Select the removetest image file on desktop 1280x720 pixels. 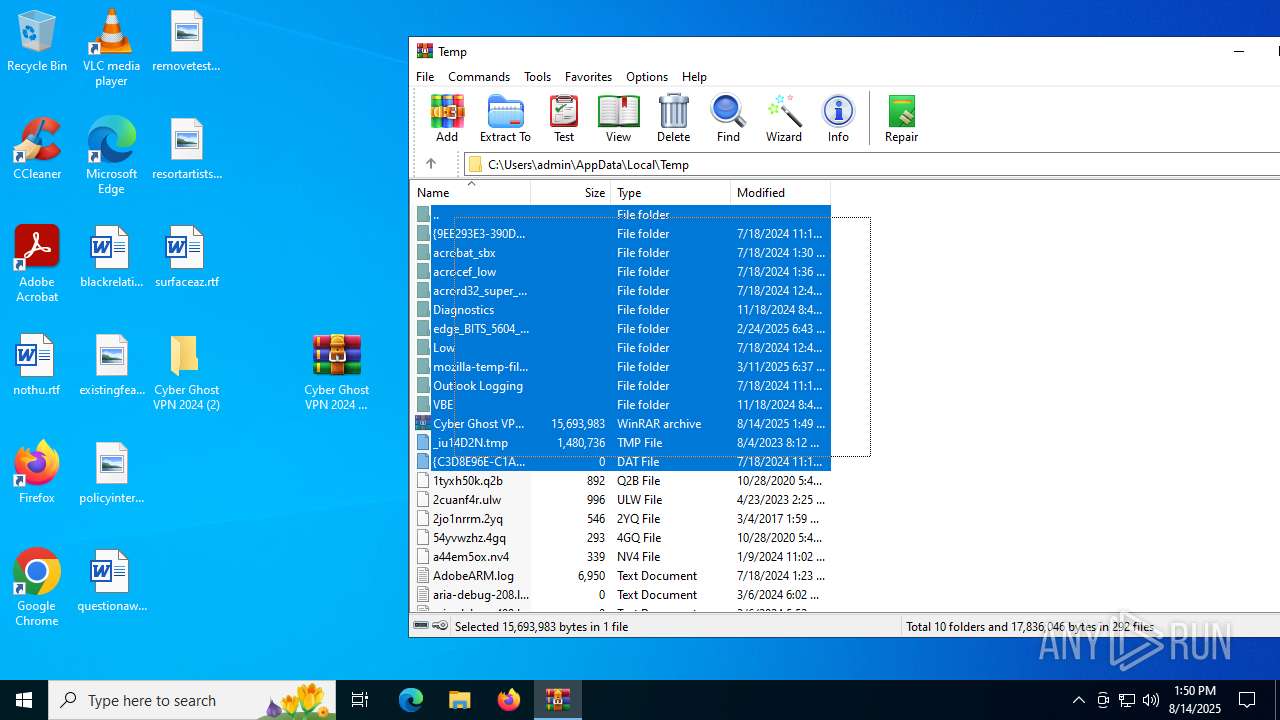[186, 41]
